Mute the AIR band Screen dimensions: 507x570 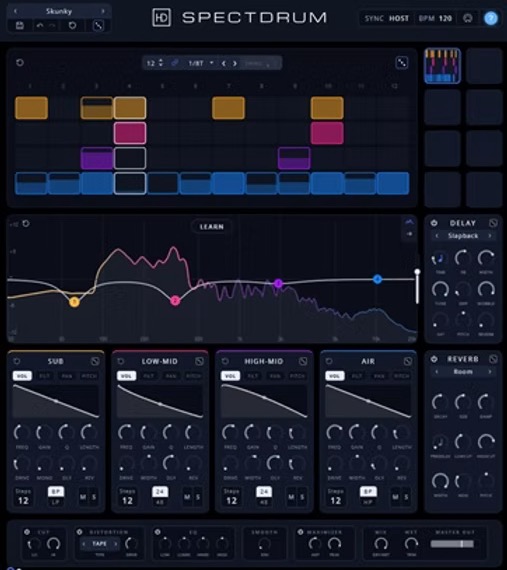click(x=395, y=497)
